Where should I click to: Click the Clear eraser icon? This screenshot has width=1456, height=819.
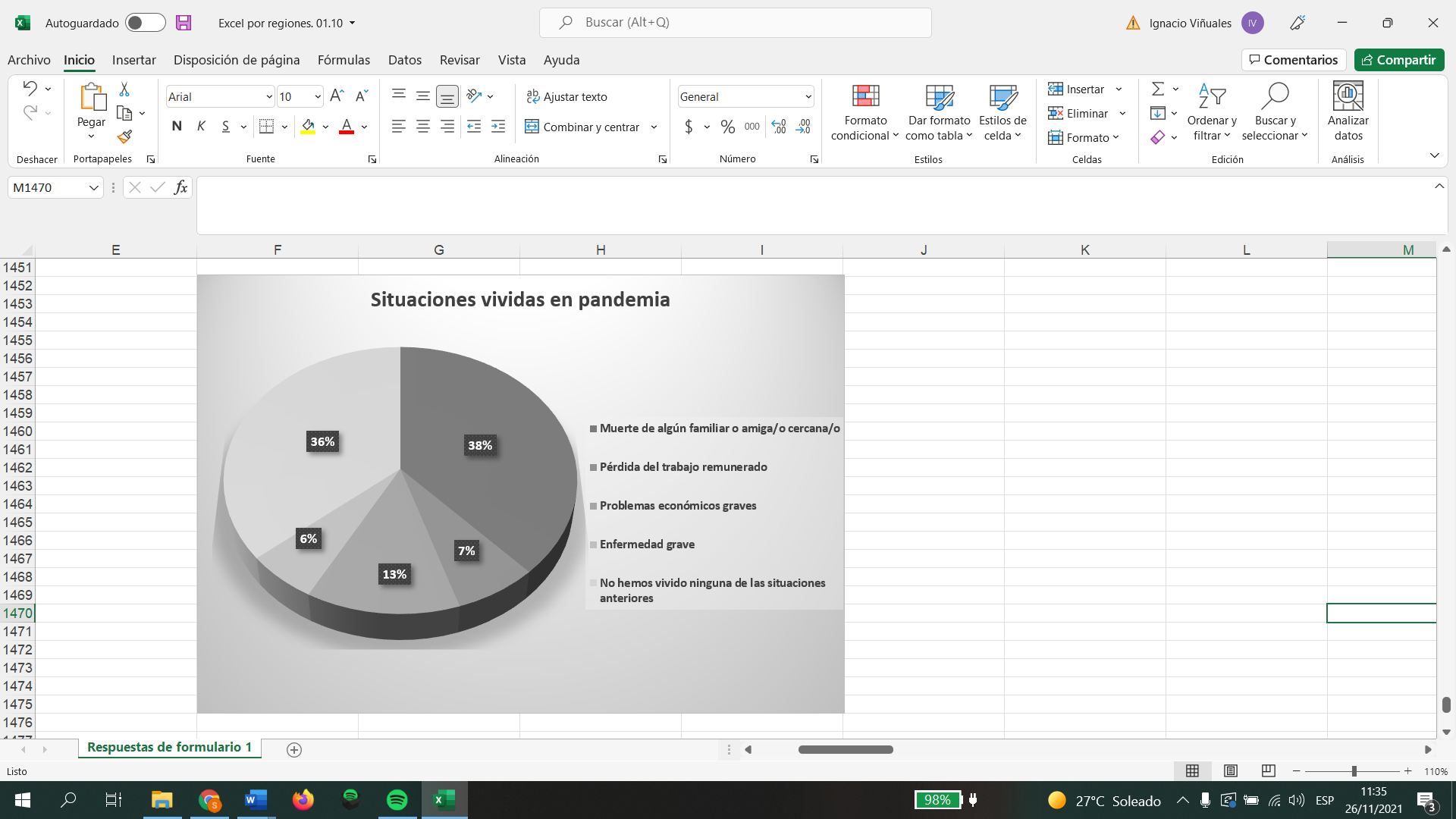point(1158,137)
